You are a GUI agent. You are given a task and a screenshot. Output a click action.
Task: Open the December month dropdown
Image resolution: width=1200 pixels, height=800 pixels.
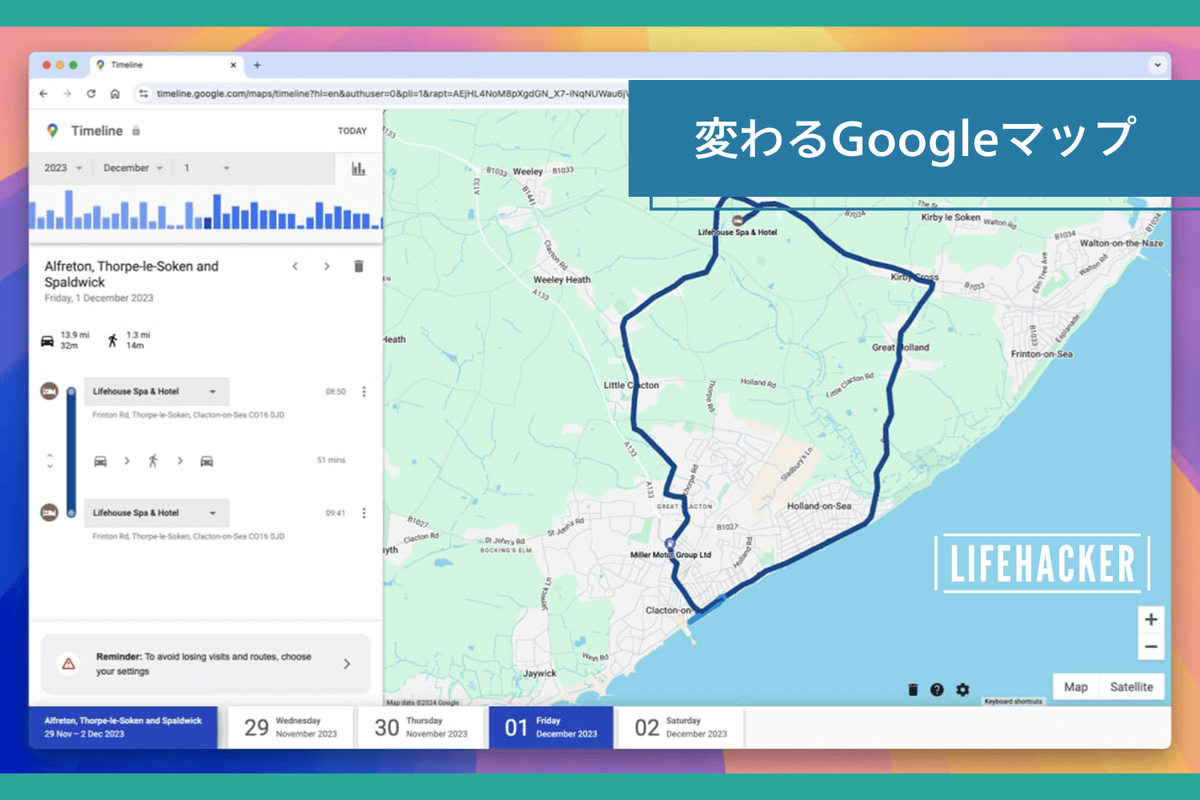click(131, 168)
